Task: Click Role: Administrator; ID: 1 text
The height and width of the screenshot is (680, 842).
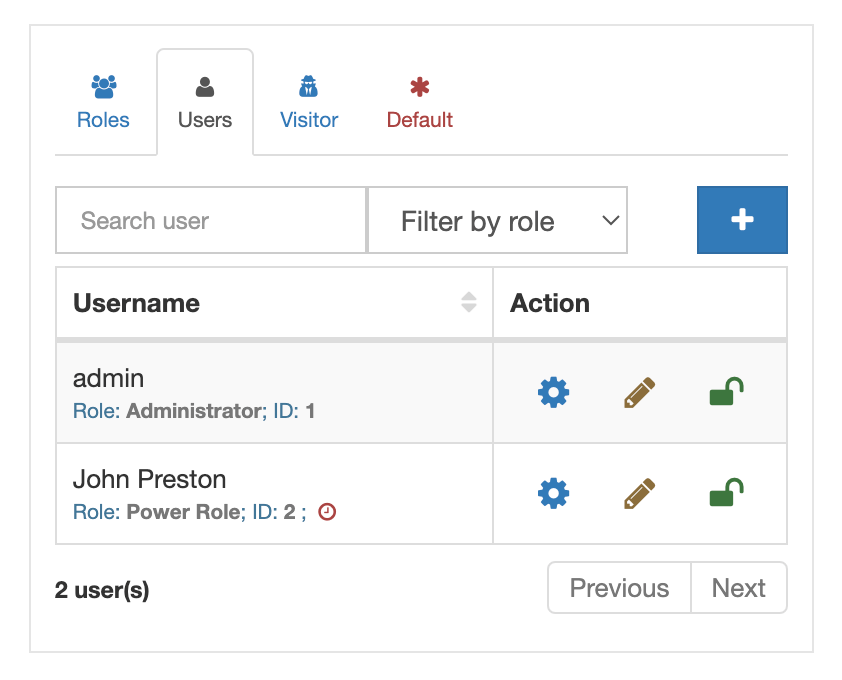Action: point(194,411)
